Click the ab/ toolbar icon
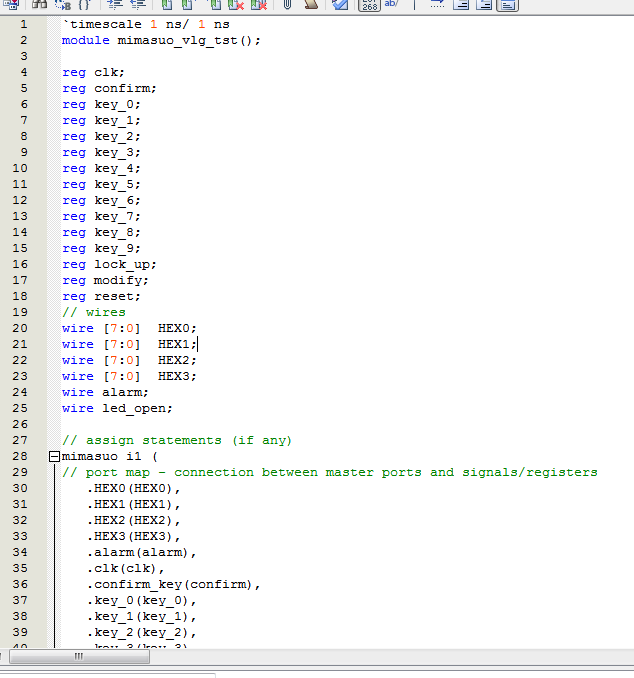The image size is (634, 678). (391, 4)
